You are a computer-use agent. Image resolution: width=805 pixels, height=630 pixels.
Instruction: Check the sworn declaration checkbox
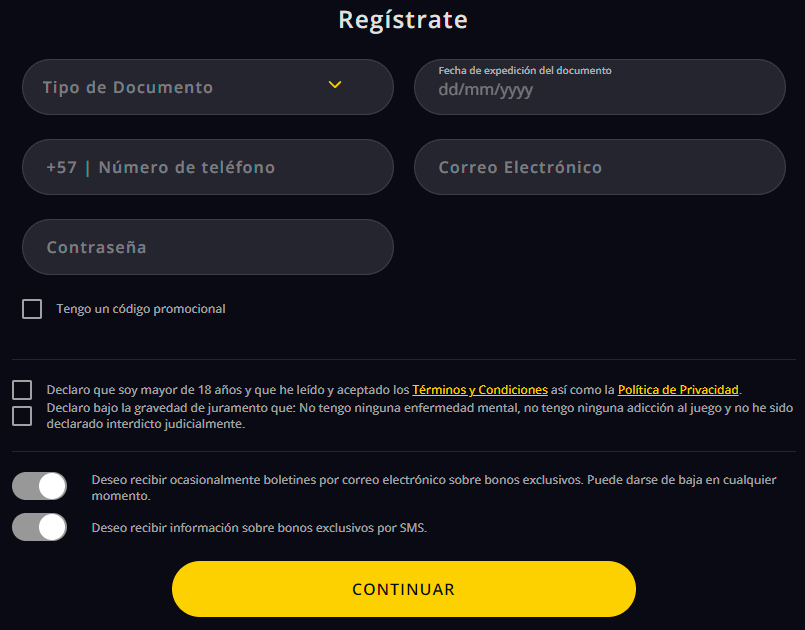click(22, 416)
